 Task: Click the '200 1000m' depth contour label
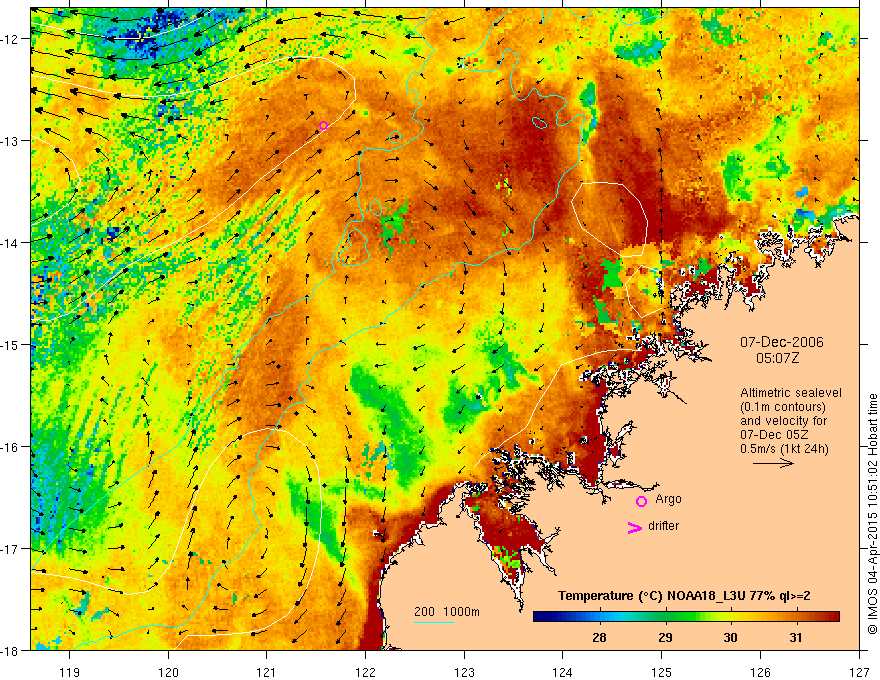(x=447, y=612)
